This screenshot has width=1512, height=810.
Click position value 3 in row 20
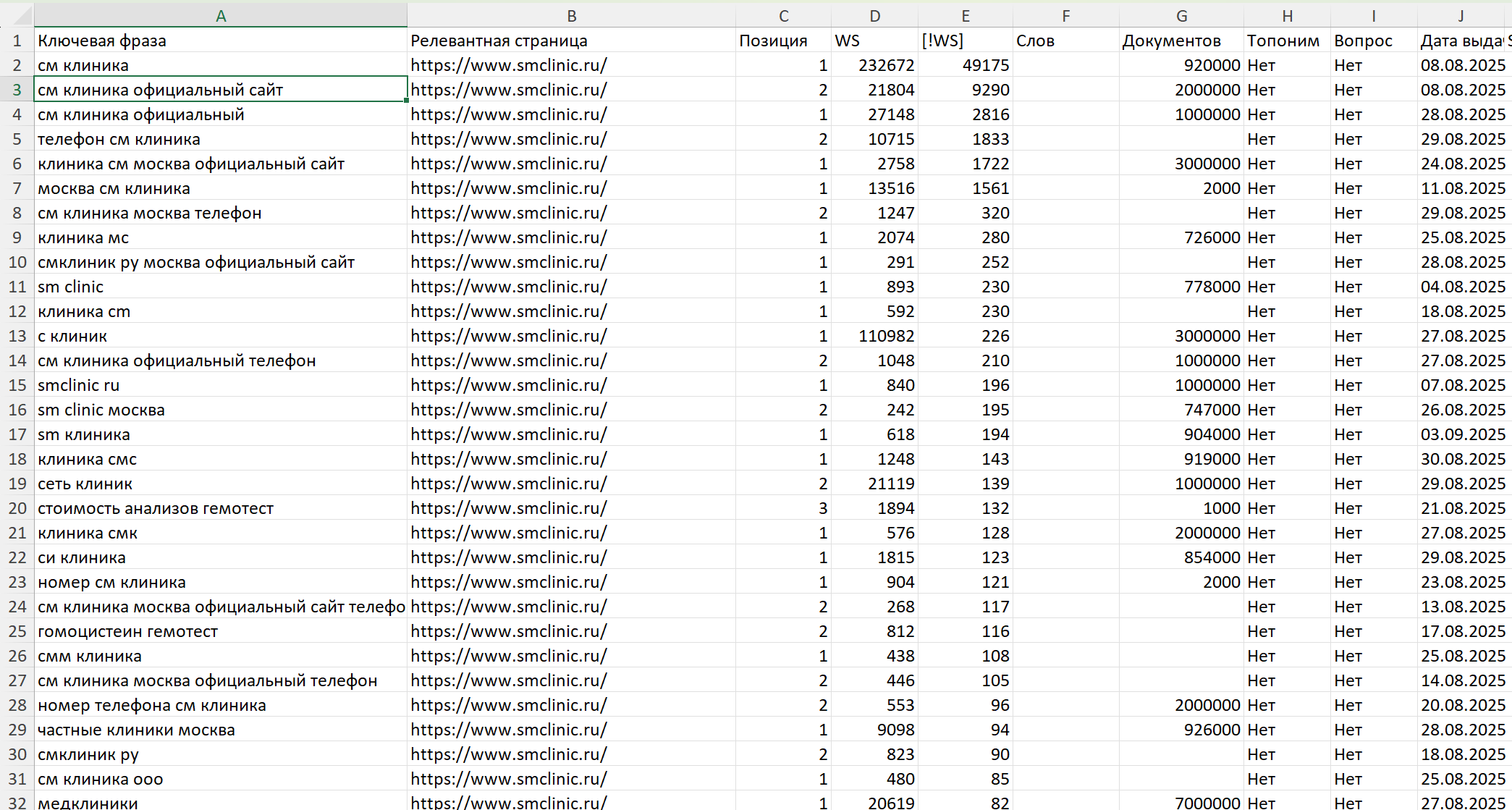coord(783,508)
